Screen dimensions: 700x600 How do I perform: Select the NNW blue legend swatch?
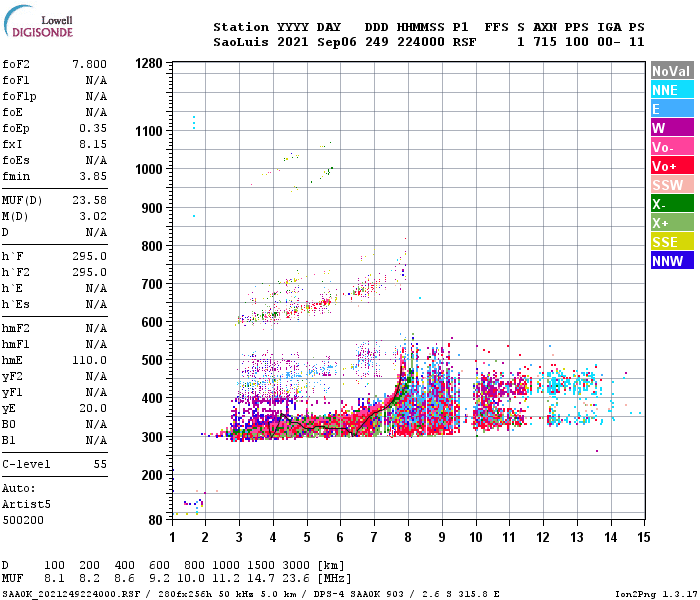pyautogui.click(x=672, y=261)
